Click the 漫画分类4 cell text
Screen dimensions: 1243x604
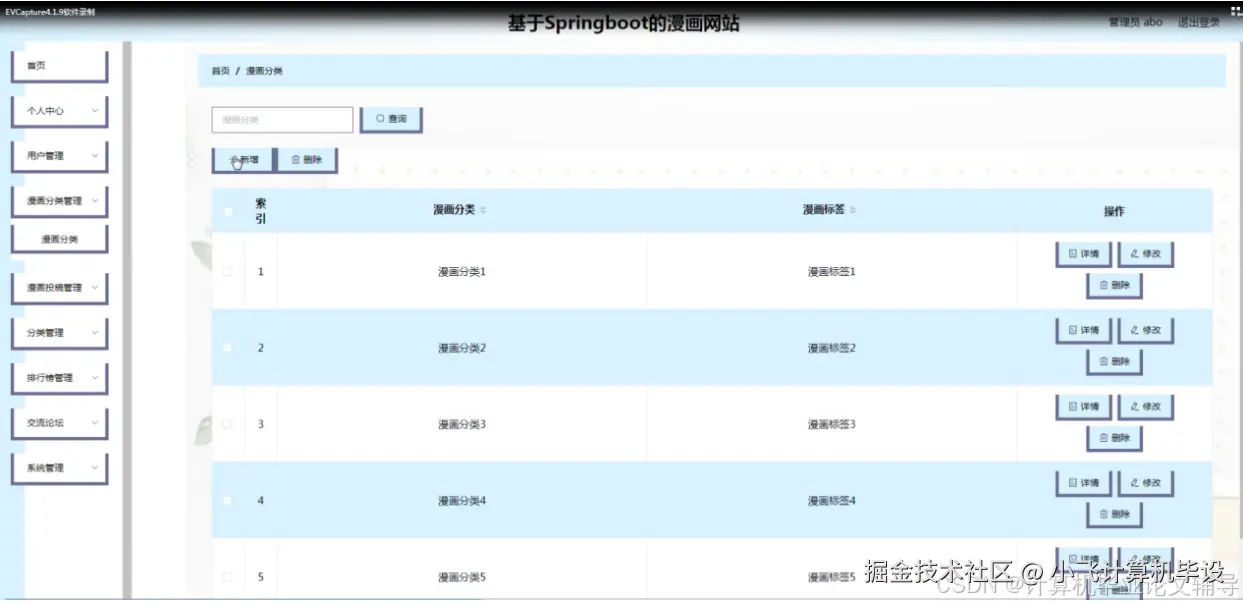461,501
